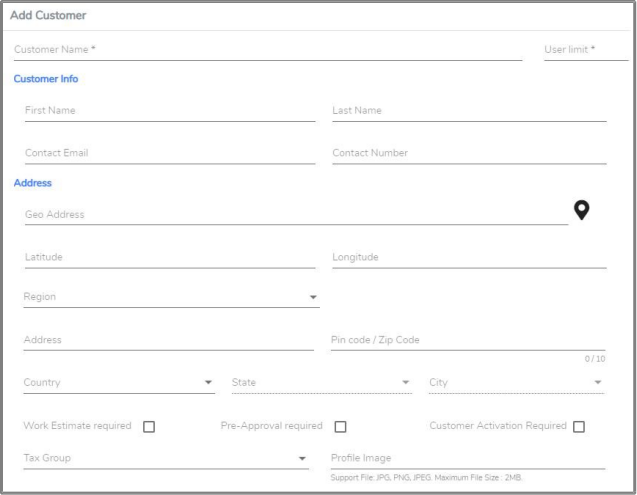Open the Region dropdown
Viewport: 637px width, 495px height.
(171, 297)
